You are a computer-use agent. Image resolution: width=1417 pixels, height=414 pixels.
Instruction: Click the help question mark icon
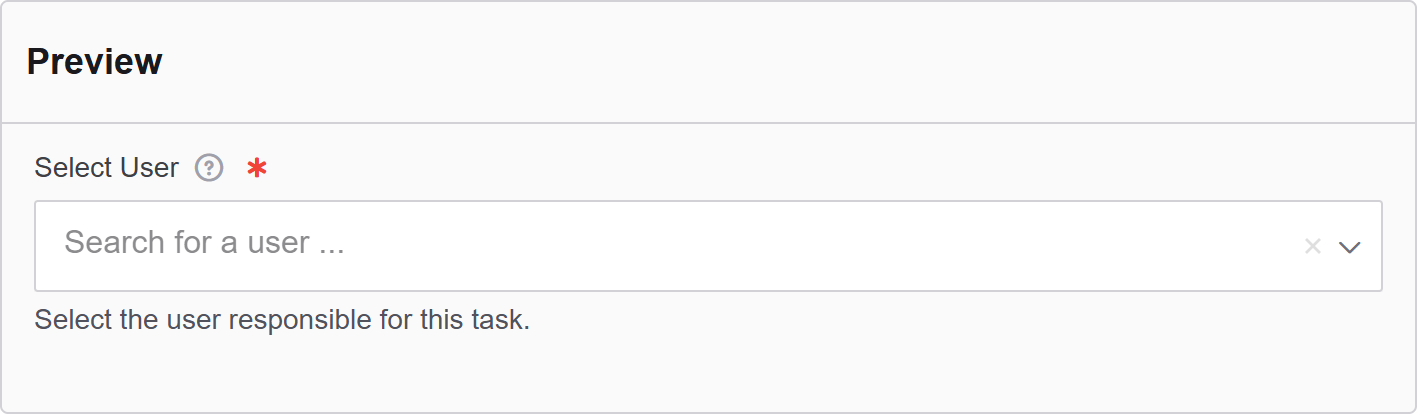(209, 168)
